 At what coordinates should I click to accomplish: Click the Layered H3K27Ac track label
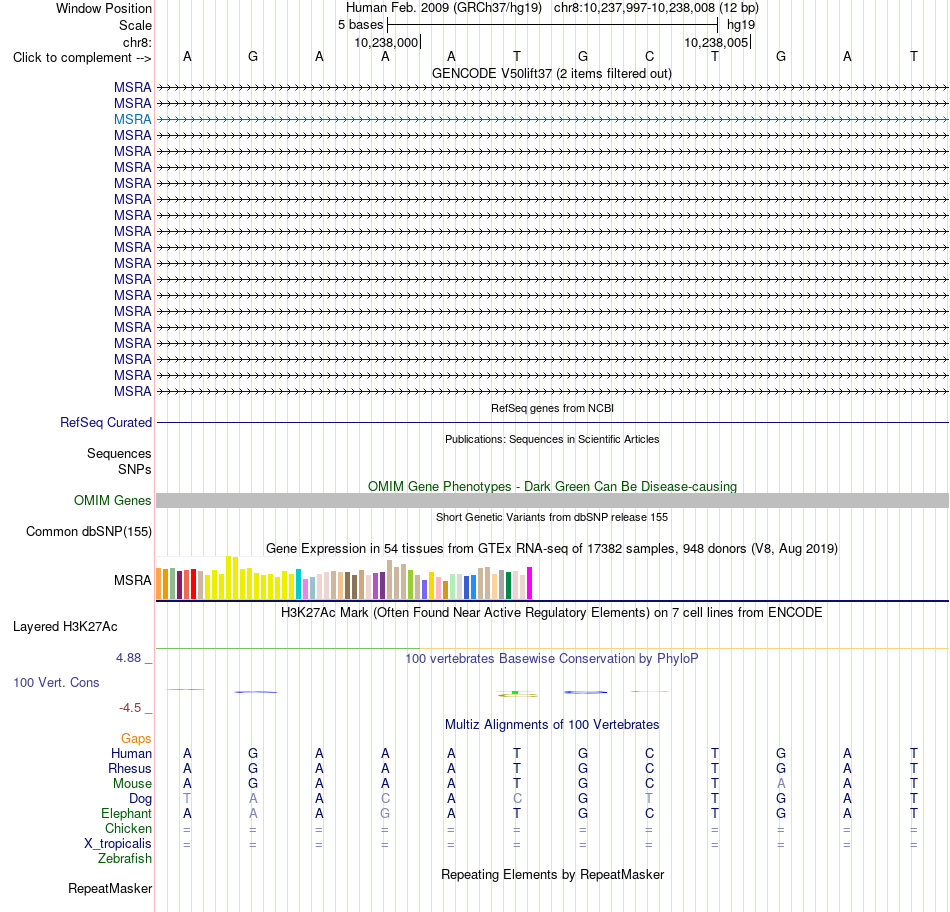[x=65, y=627]
